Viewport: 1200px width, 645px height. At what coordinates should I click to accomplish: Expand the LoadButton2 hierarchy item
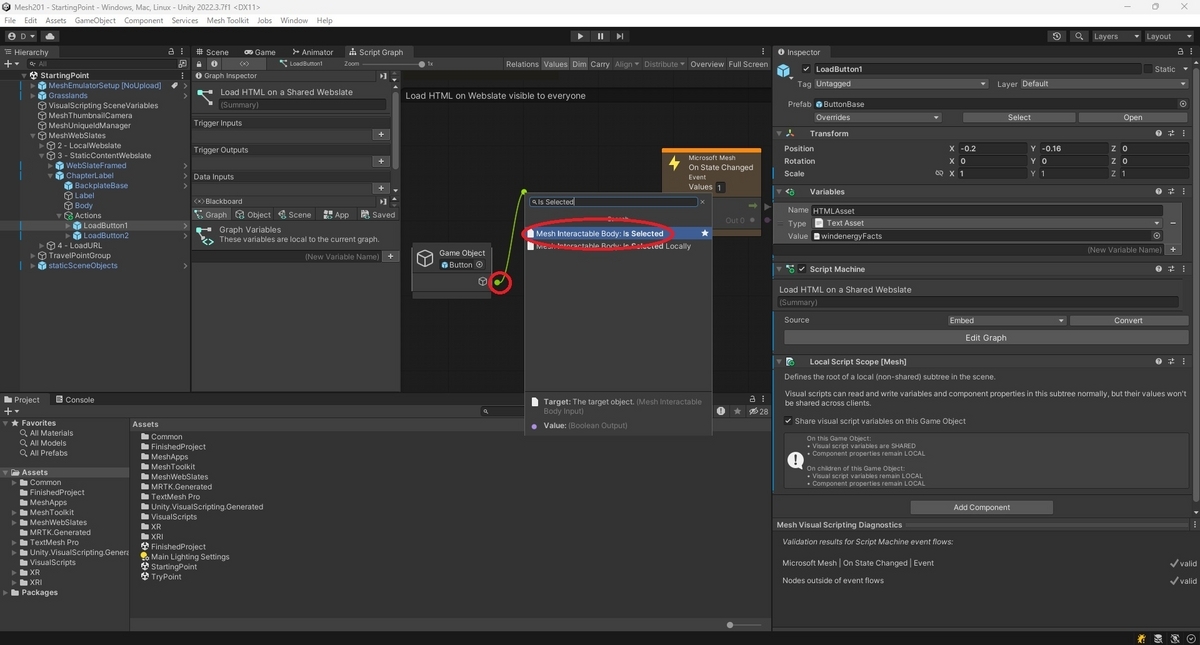pyautogui.click(x=67, y=236)
